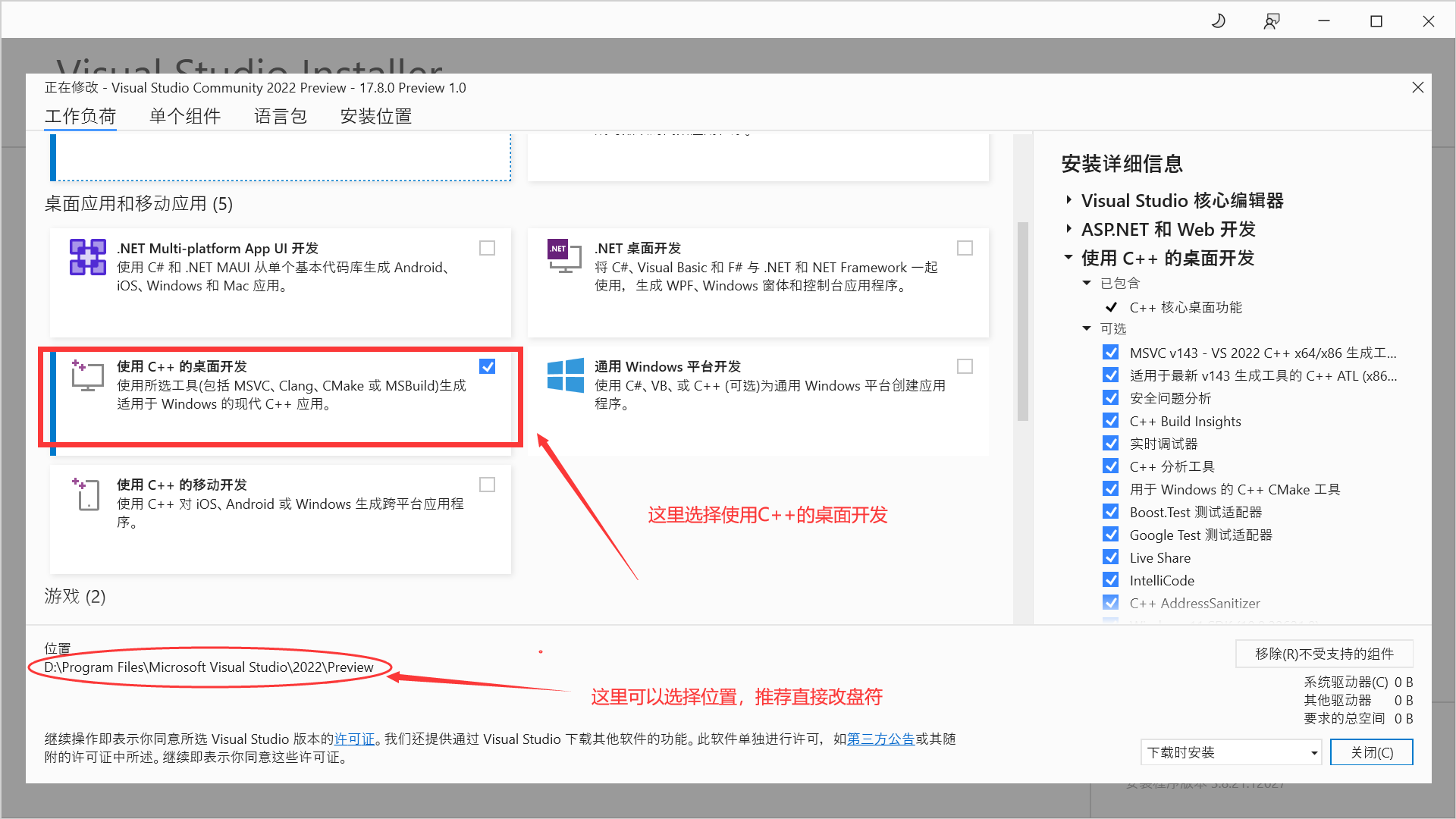1456x819 pixels.
Task: Click the install path D:\Program Files text
Action: point(209,667)
